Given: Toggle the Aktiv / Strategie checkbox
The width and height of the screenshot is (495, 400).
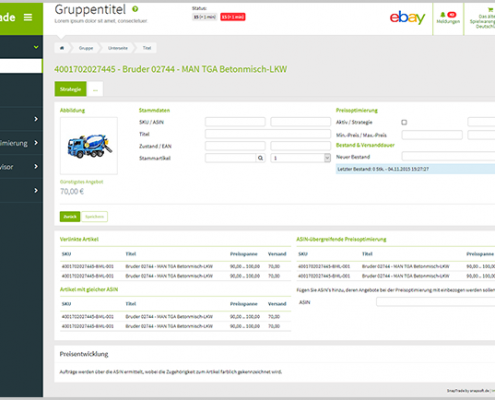Looking at the screenshot, I should pos(404,122).
